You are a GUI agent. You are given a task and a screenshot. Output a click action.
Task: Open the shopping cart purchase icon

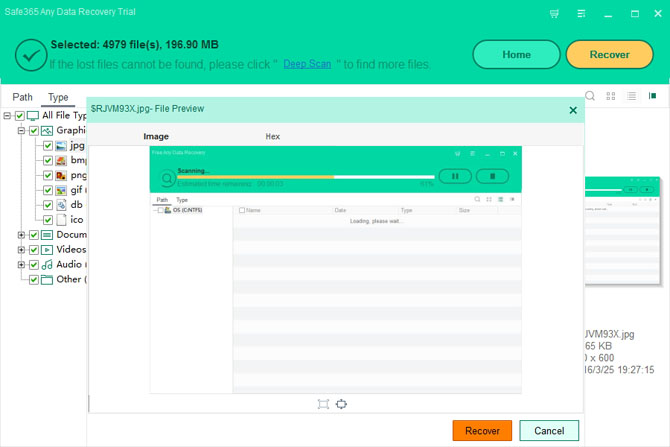554,14
